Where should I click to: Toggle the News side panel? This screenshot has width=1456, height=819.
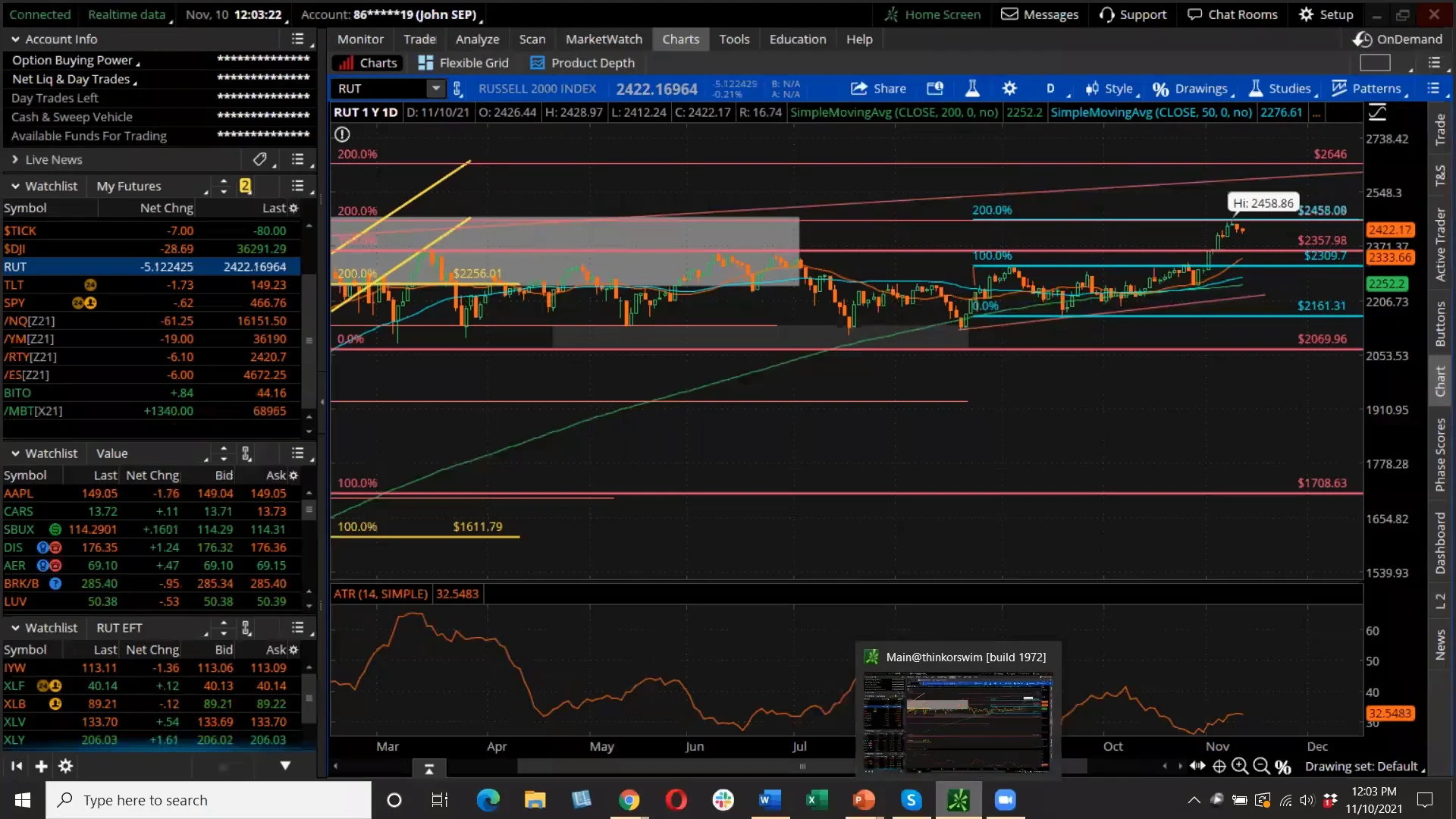click(x=1440, y=645)
